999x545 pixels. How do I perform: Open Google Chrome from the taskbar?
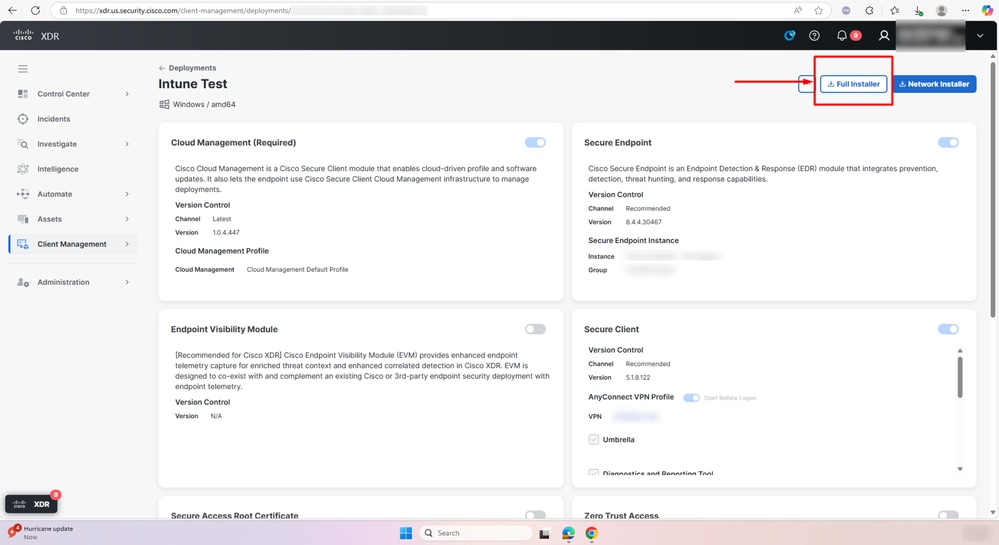tap(591, 533)
